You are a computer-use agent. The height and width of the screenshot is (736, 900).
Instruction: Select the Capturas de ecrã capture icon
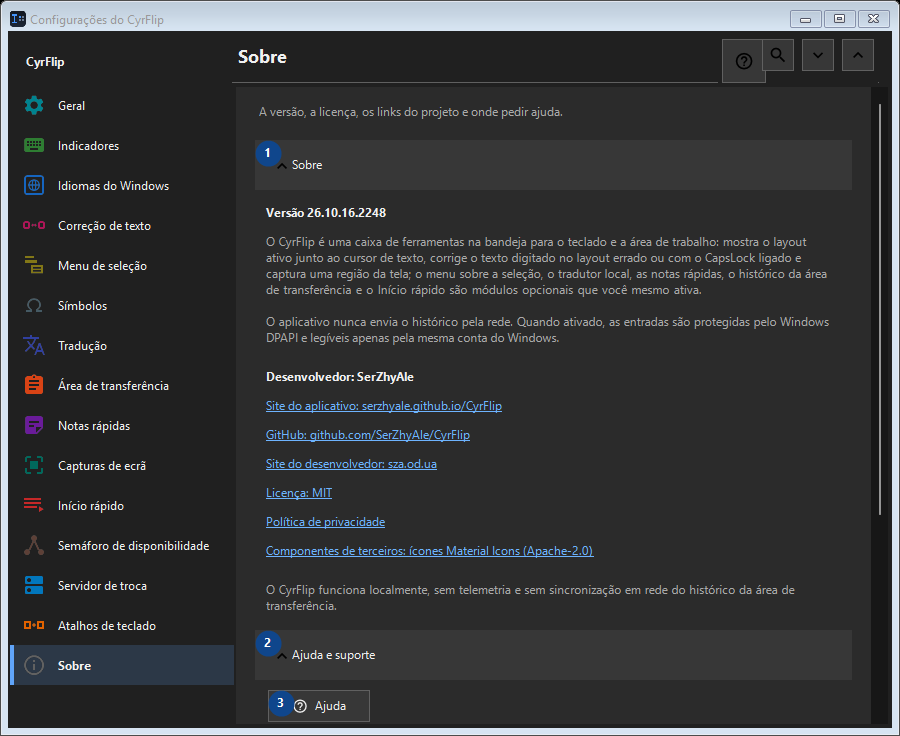click(x=34, y=466)
